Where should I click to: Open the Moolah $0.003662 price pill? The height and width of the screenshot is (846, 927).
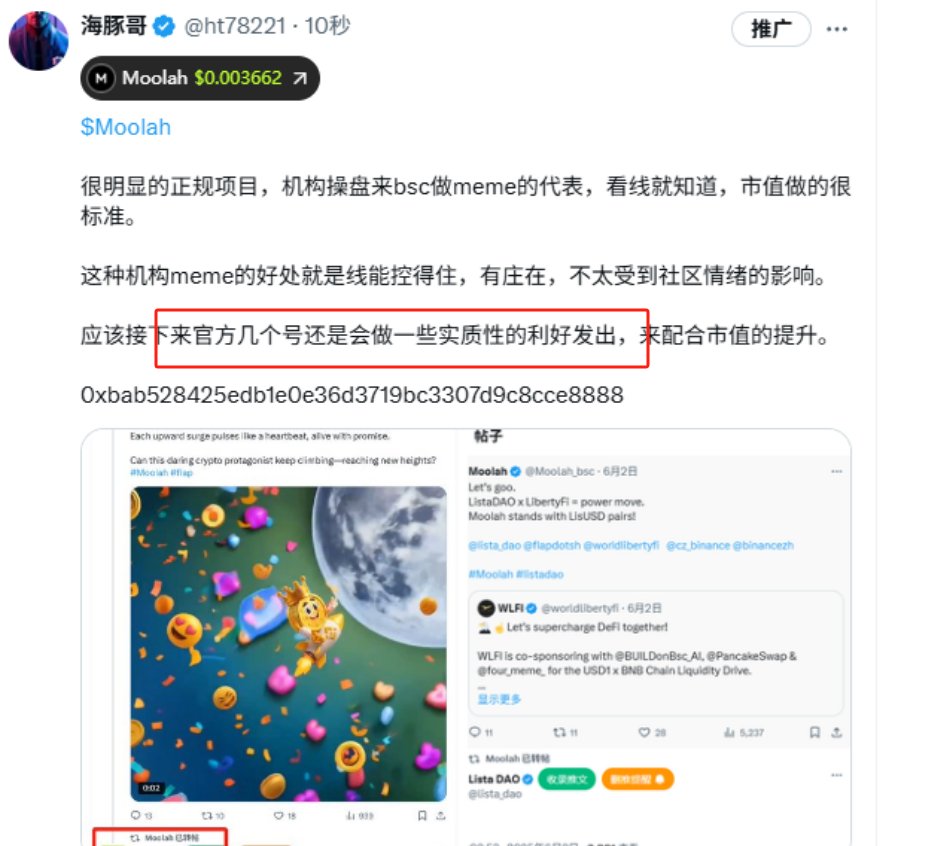(200, 78)
